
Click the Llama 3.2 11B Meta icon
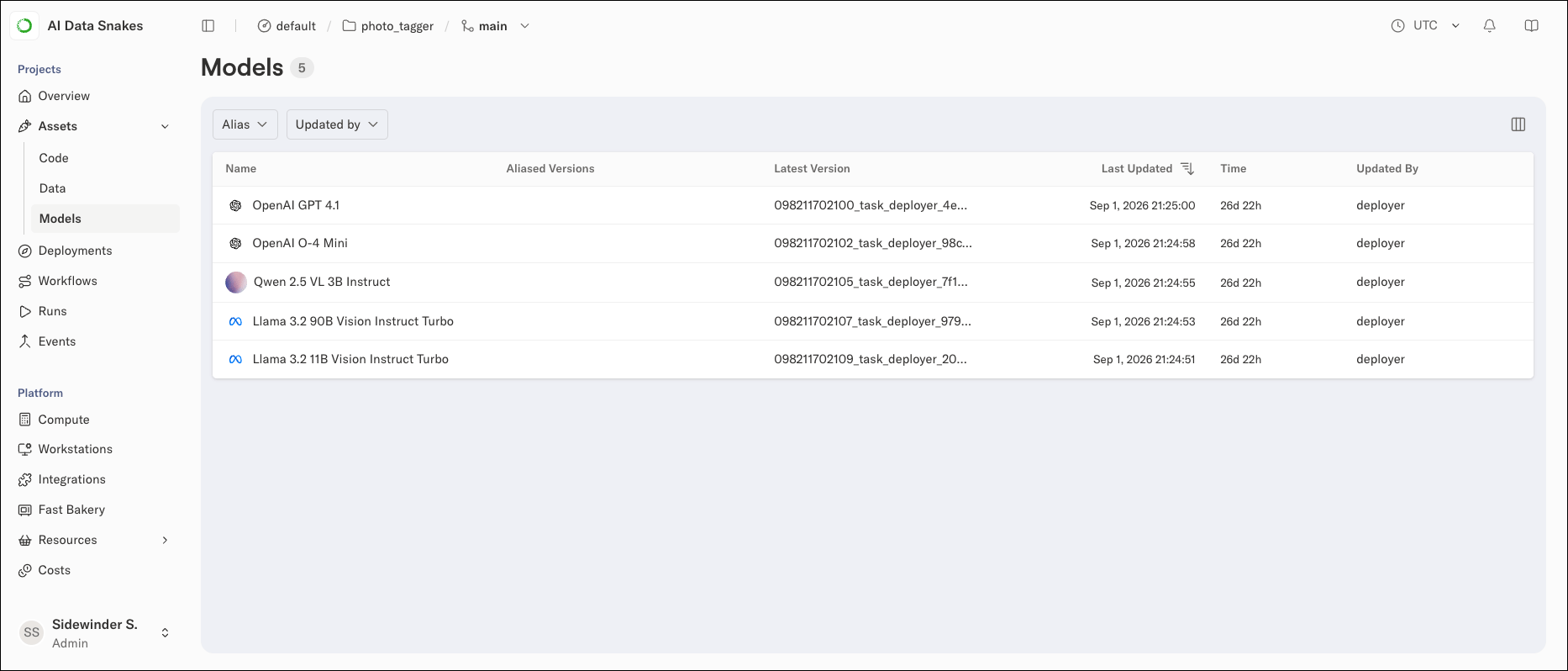click(x=235, y=359)
